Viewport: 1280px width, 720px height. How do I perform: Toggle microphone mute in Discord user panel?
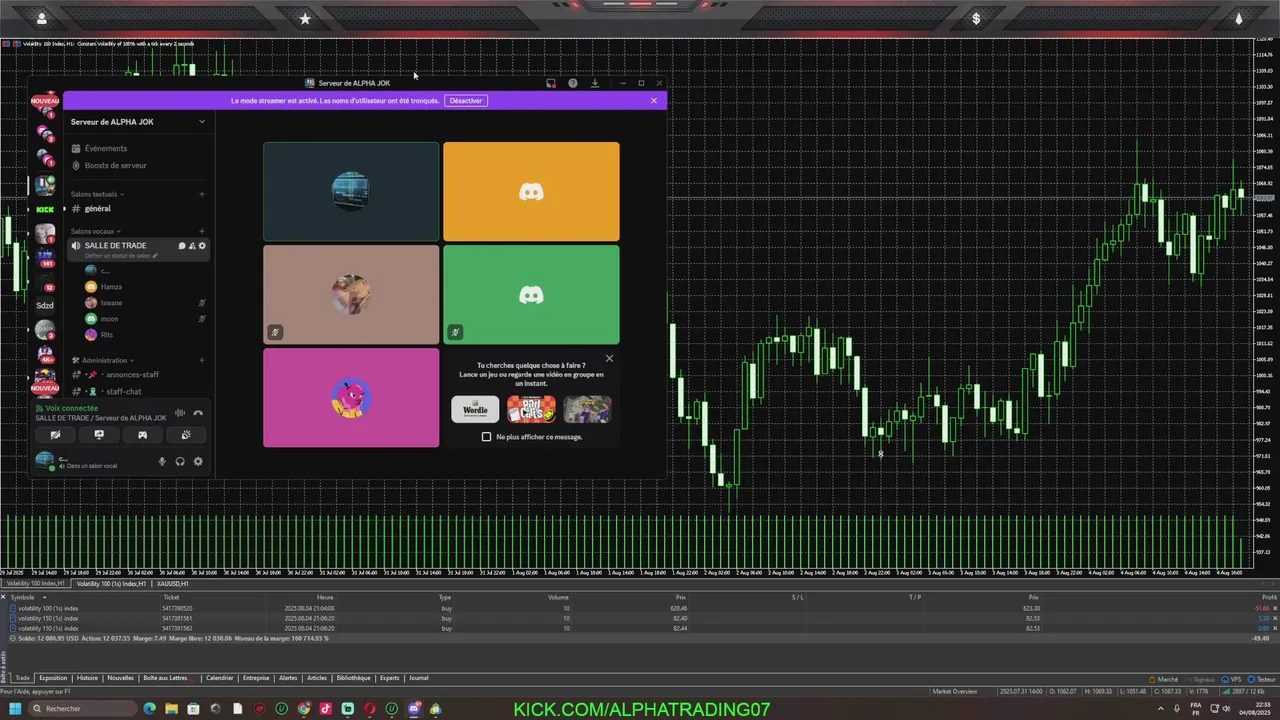162,461
